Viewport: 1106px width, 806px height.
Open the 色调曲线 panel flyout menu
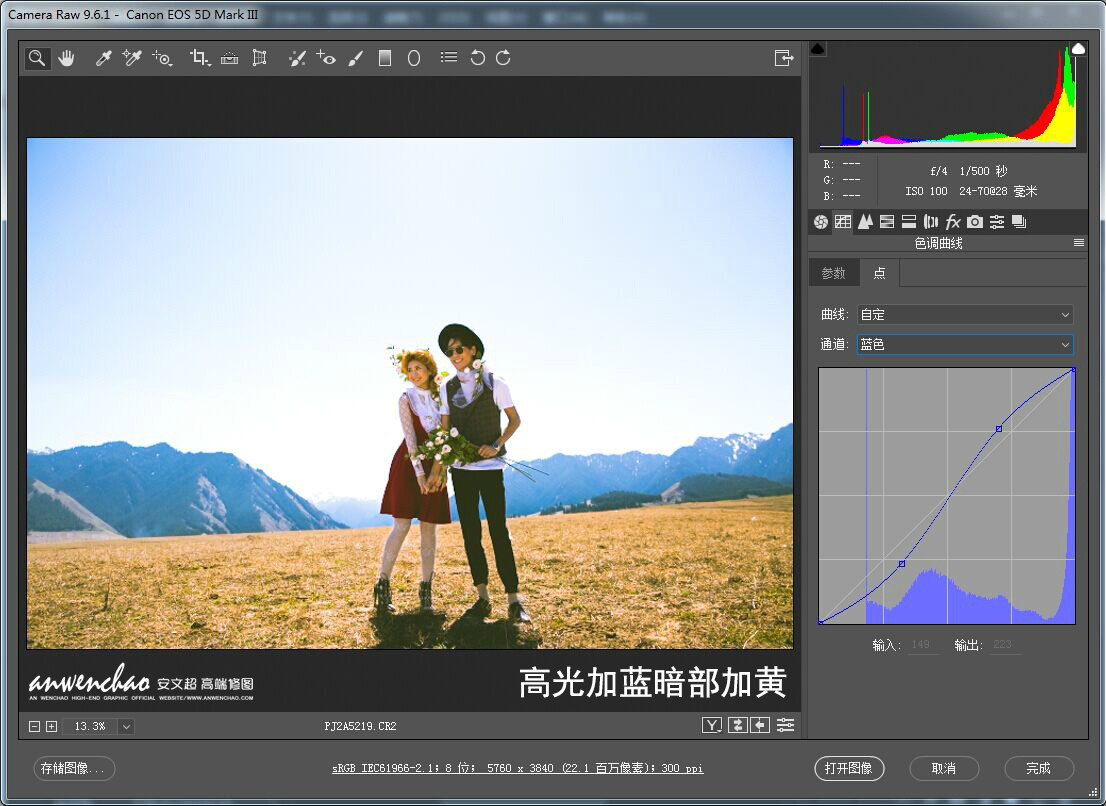pos(1078,243)
